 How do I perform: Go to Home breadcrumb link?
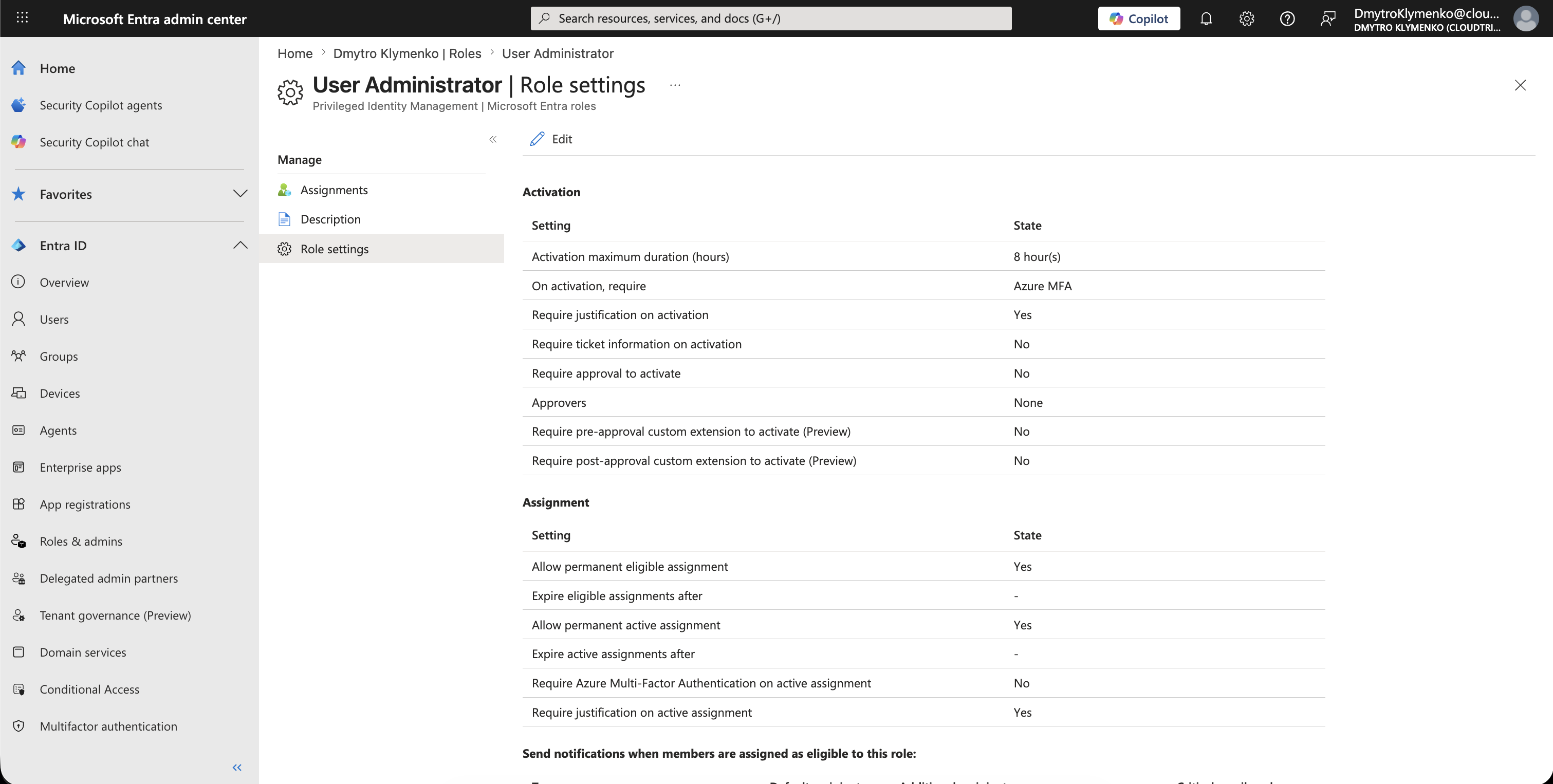tap(295, 53)
